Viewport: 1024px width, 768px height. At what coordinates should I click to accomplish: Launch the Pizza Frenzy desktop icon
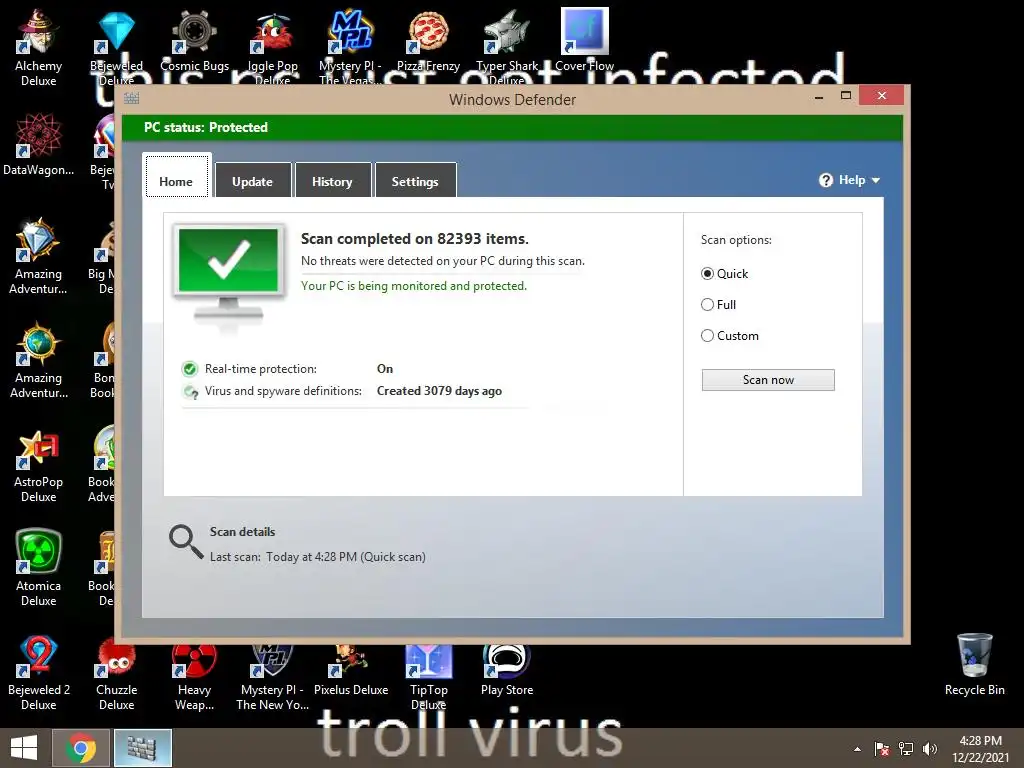(x=428, y=40)
